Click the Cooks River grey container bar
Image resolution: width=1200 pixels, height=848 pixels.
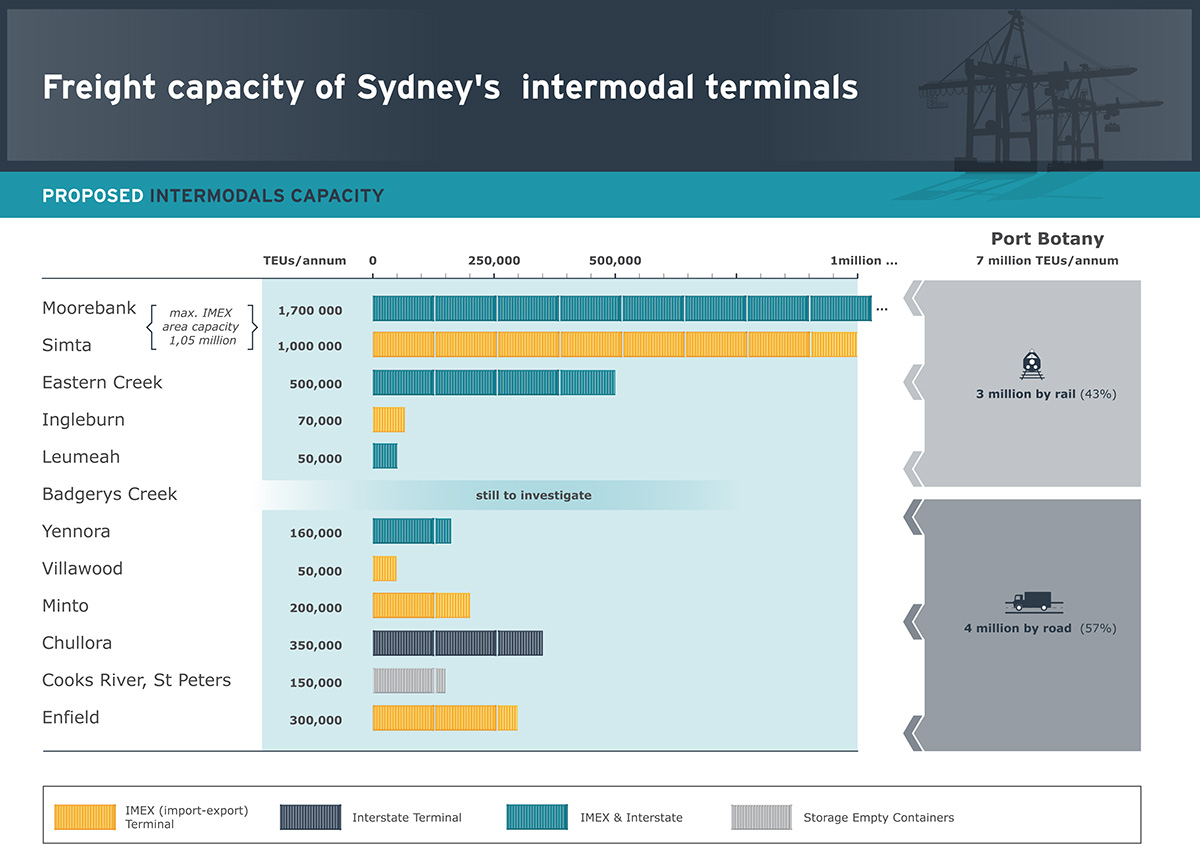pos(409,681)
